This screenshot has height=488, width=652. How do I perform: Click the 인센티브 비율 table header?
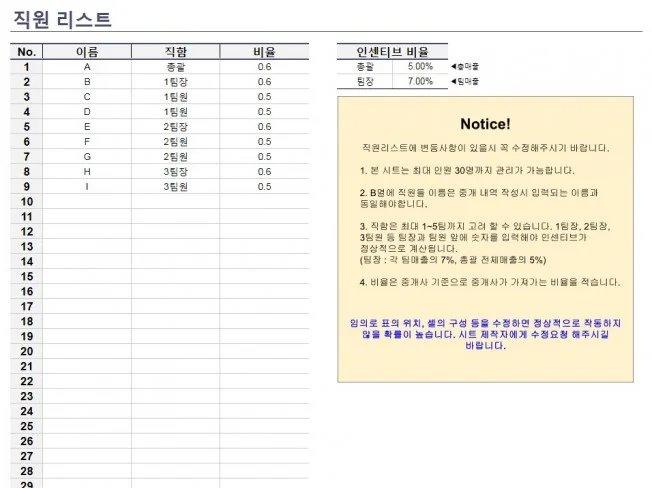point(392,52)
